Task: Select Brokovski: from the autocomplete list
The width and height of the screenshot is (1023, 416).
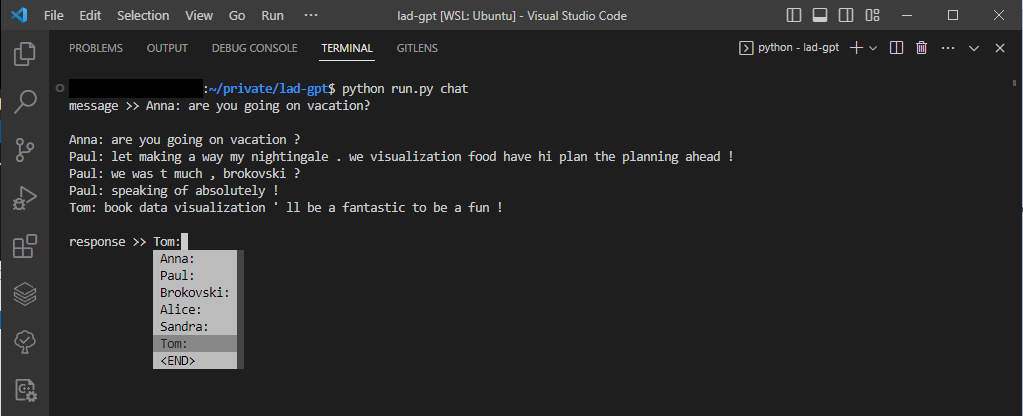Action: pos(195,293)
